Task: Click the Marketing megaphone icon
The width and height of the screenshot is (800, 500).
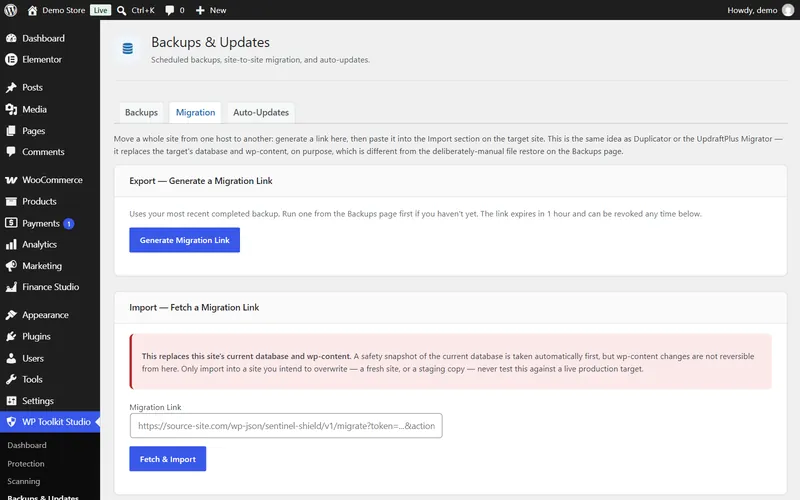Action: click(x=11, y=266)
